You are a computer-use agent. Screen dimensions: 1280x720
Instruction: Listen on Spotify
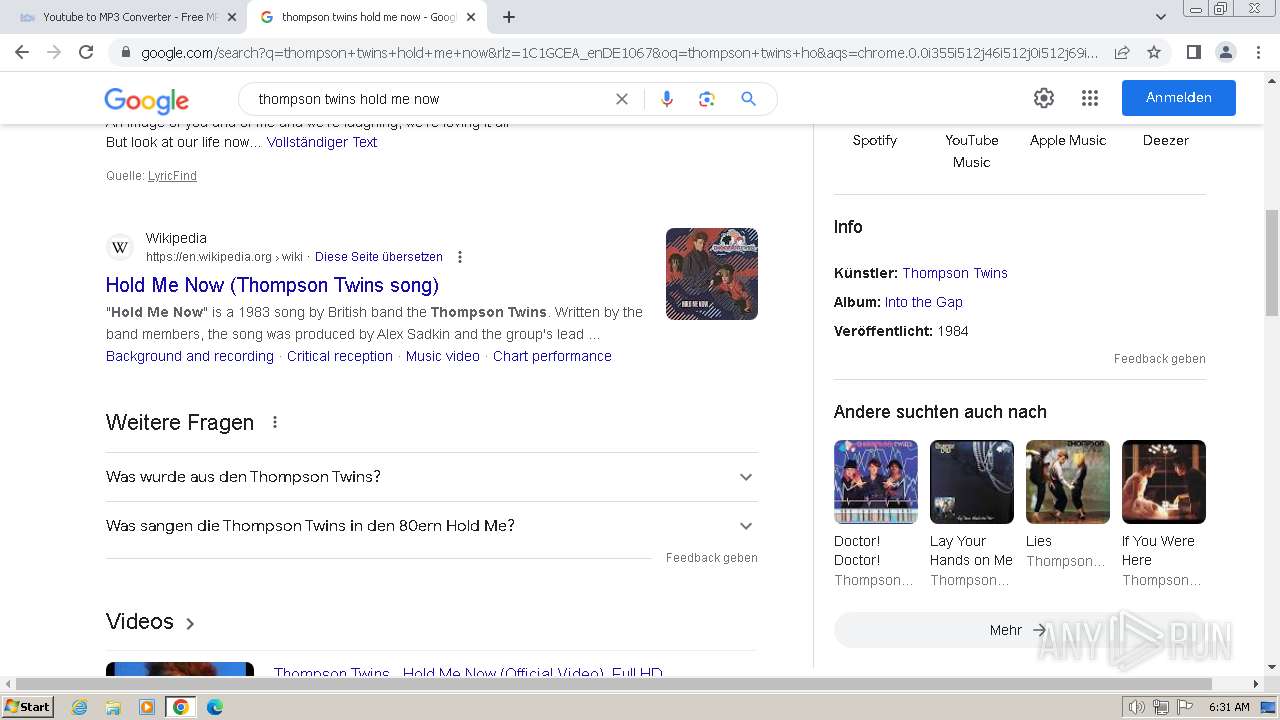[x=875, y=141]
